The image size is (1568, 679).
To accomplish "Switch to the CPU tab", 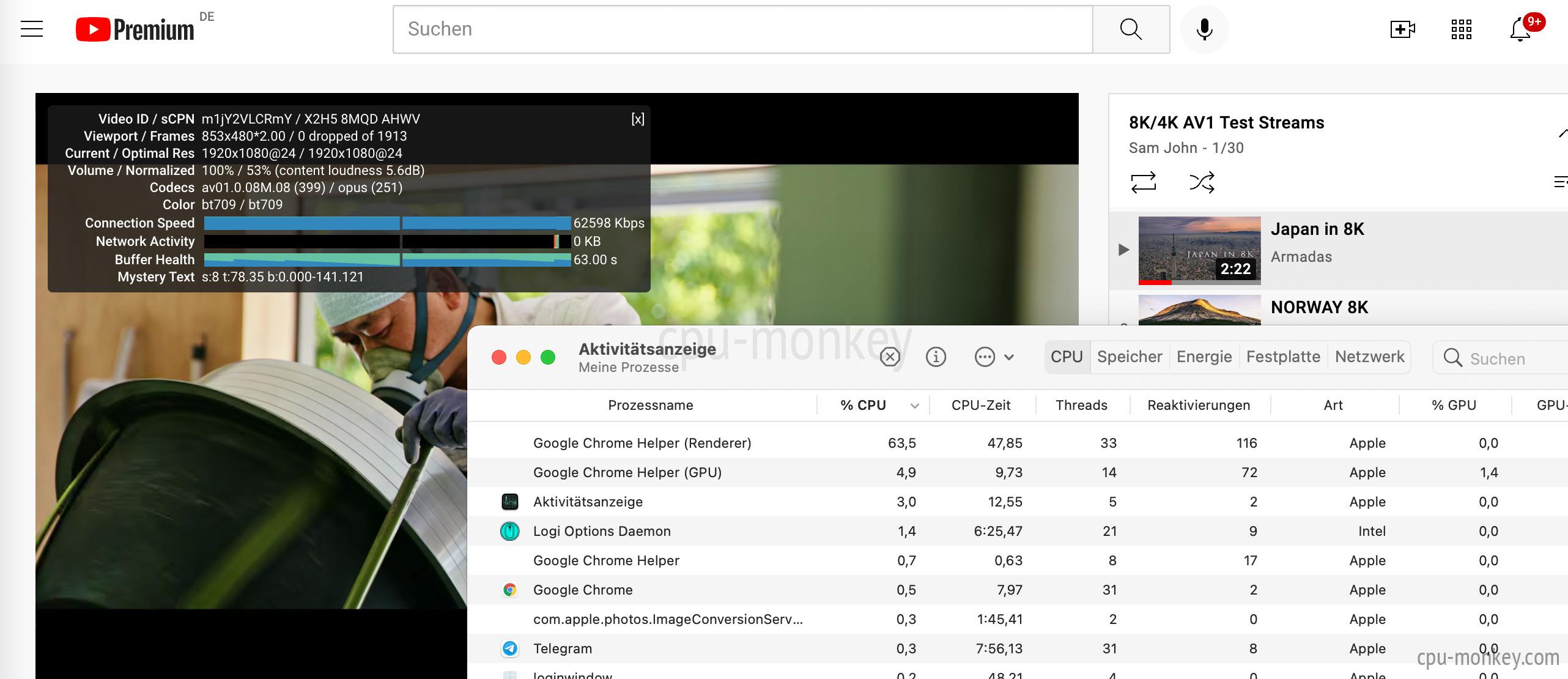I will click(1067, 357).
